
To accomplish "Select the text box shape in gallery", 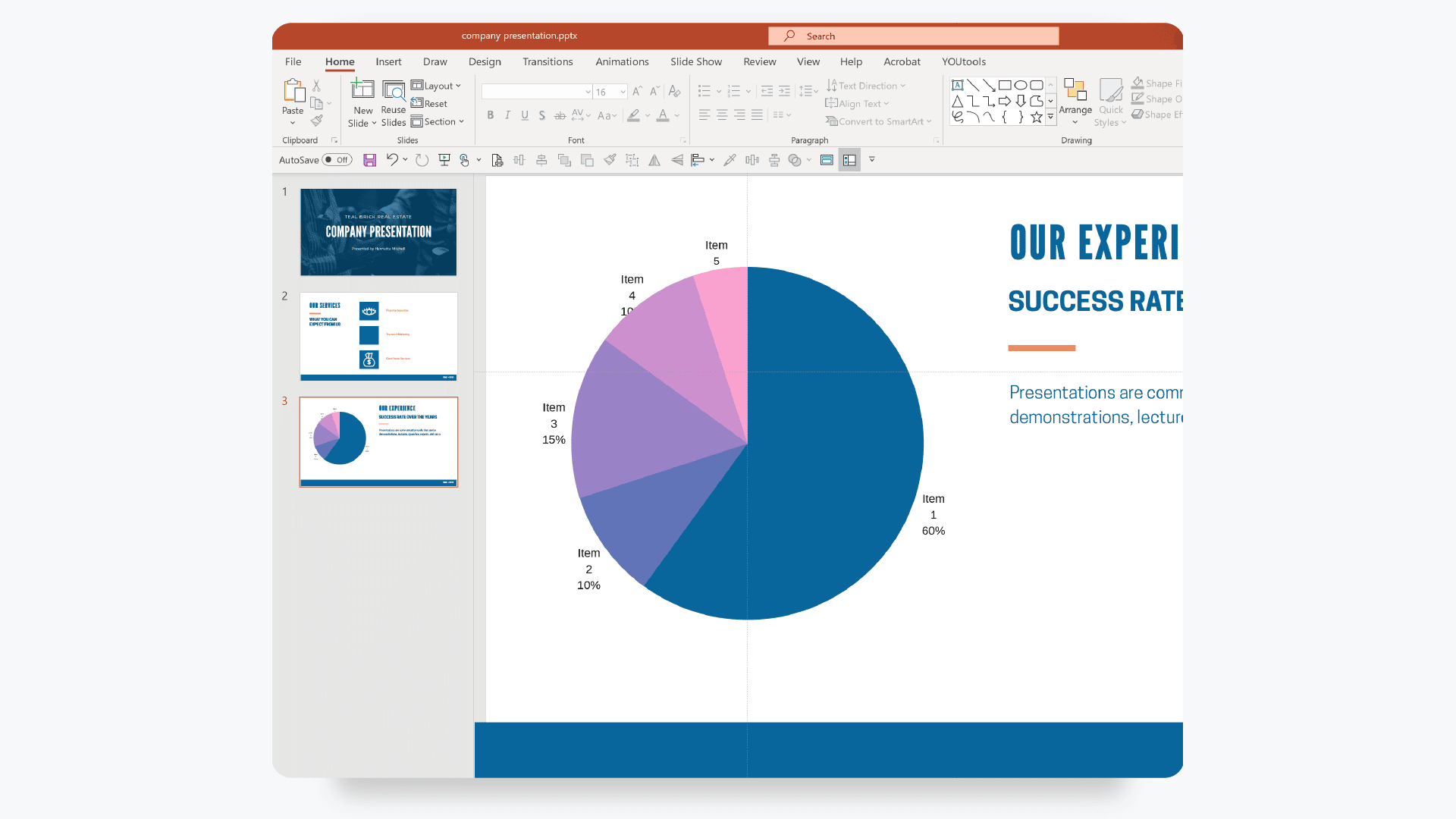I will coord(958,85).
